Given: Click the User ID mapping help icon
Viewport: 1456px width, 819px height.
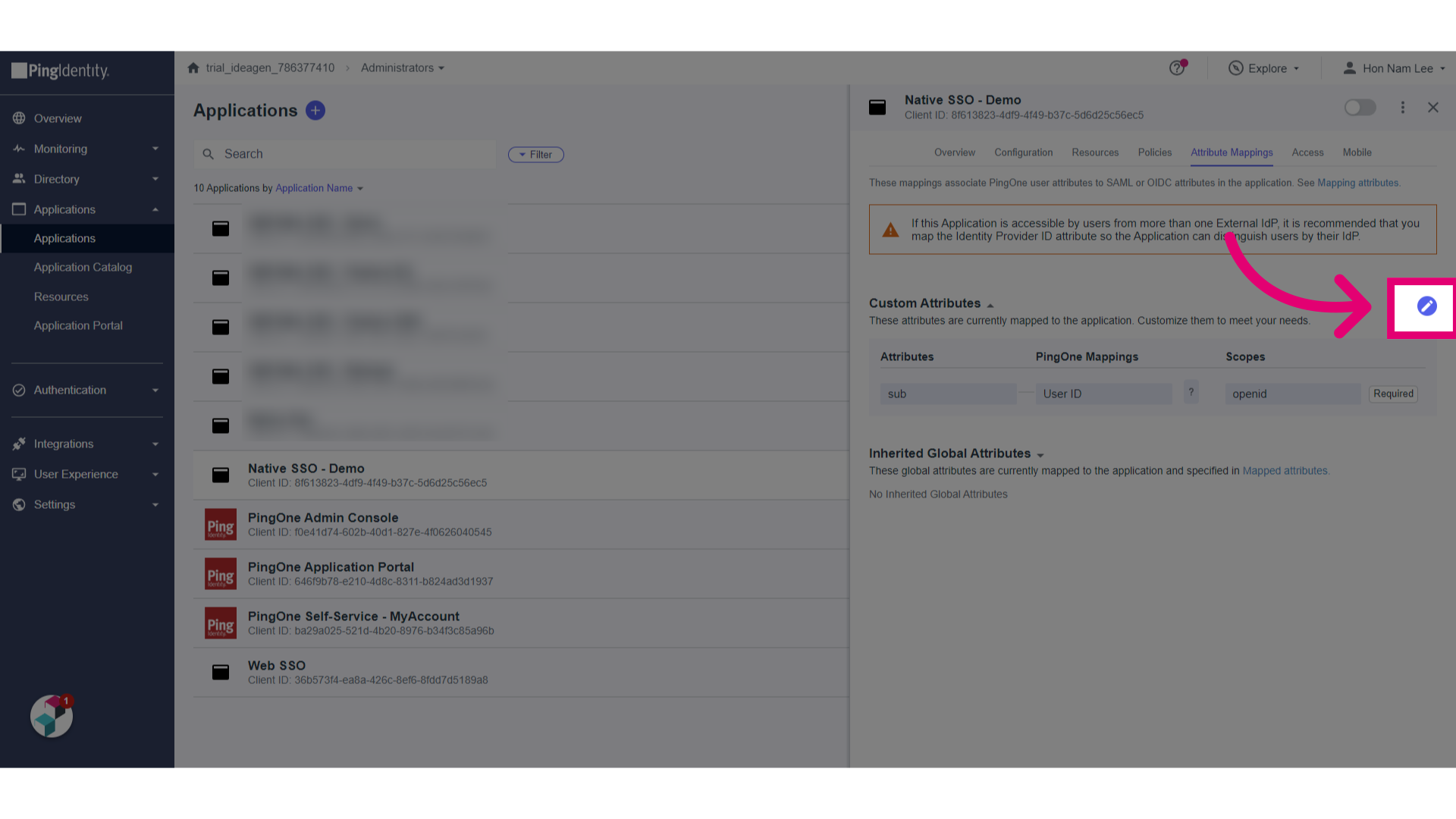Looking at the screenshot, I should tap(1191, 393).
